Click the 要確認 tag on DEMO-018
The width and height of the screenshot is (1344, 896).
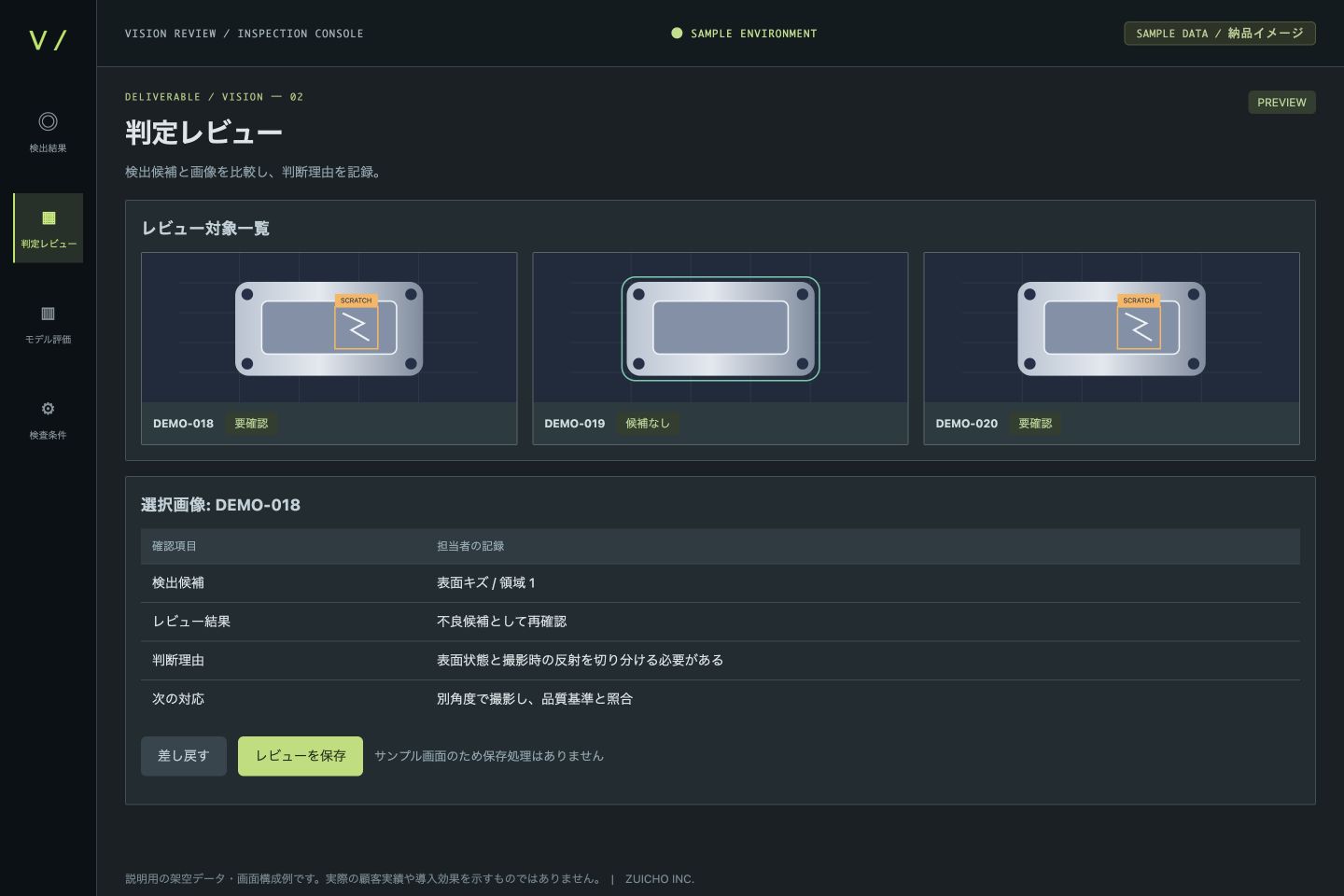(251, 424)
